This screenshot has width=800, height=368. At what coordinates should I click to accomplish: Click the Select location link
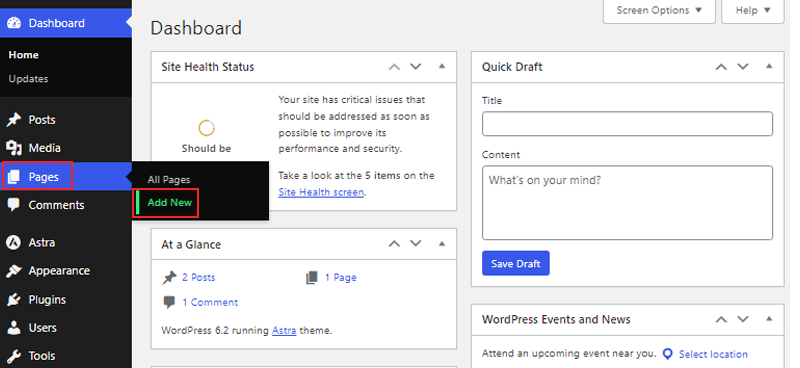pyautogui.click(x=713, y=354)
